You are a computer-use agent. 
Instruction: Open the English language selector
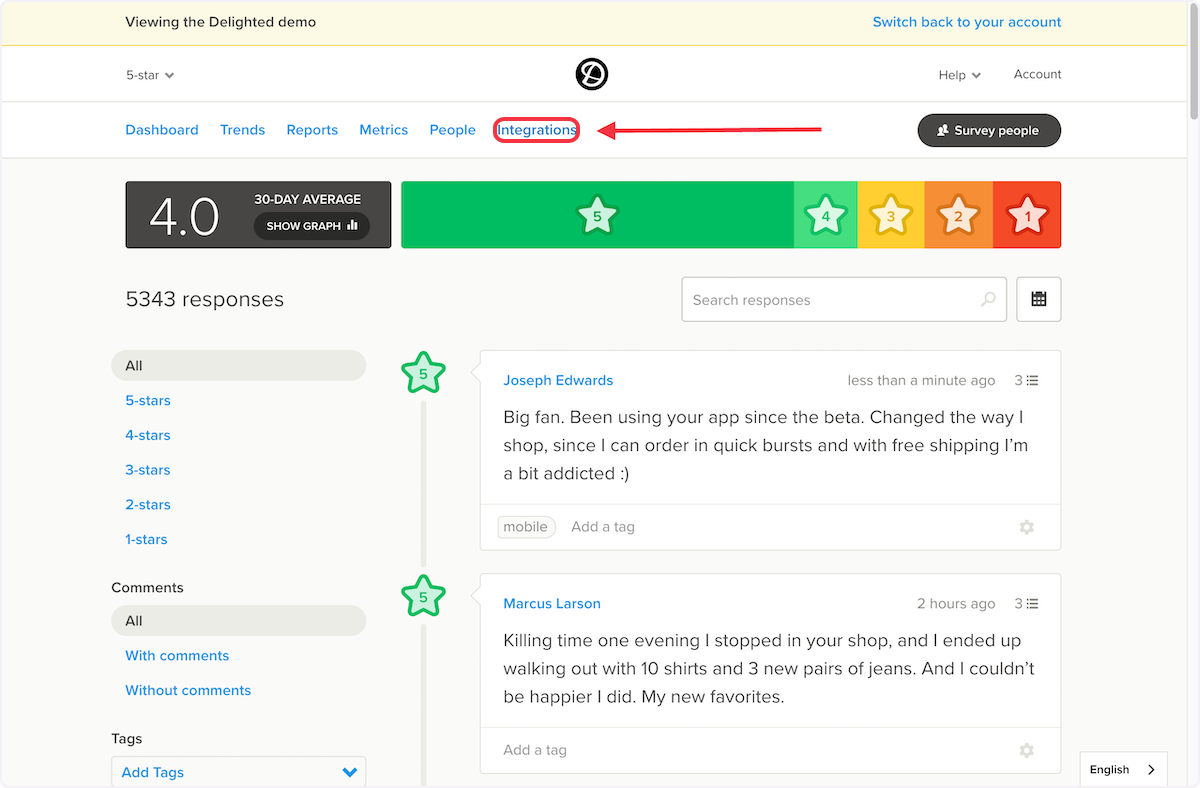tap(1123, 769)
